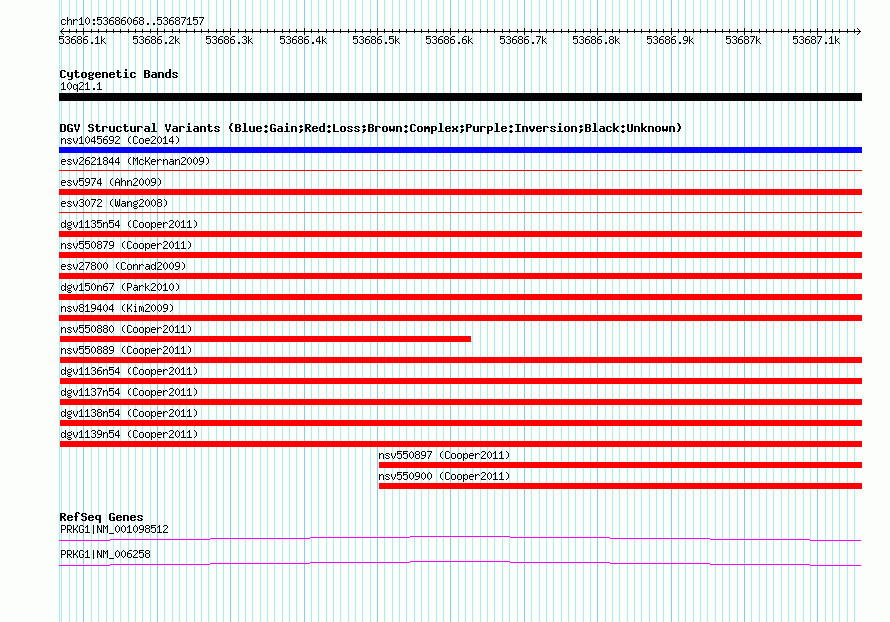Open variant nsv1045692 (Coe2014) label

(x=120, y=140)
